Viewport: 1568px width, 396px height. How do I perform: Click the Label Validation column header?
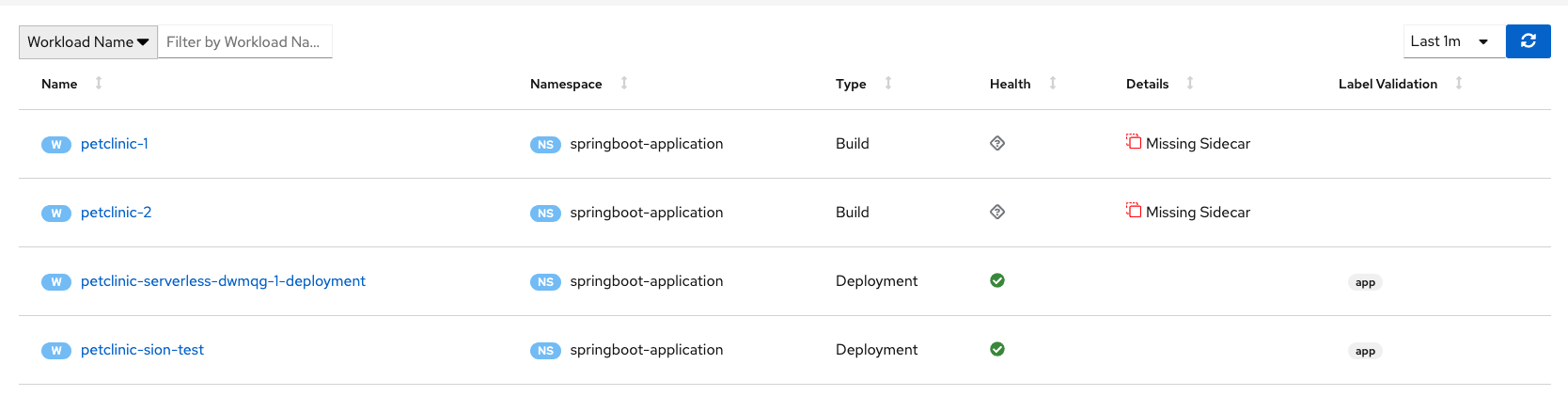pyautogui.click(x=1388, y=84)
